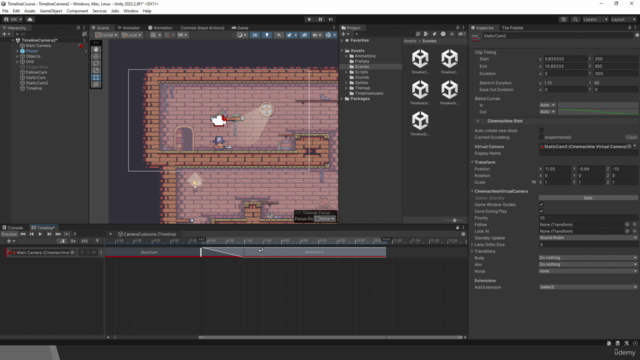This screenshot has height=360, width=640.
Task: Open the Inspector help icon for StaticCam2
Action: [637, 36]
